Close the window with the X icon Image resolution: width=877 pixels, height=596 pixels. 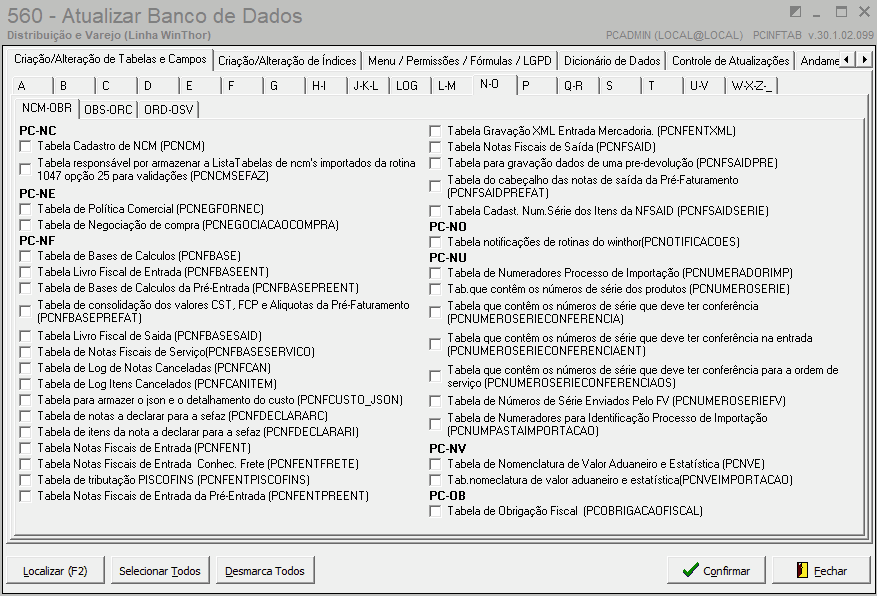(864, 12)
